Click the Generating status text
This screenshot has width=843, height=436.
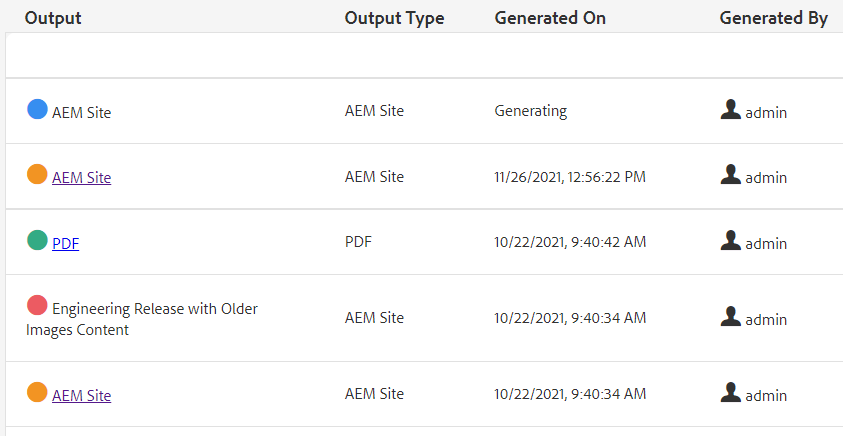(530, 111)
